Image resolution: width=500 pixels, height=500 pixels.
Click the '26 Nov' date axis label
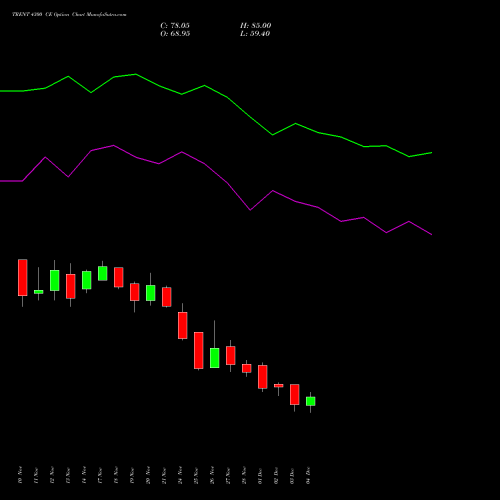click(x=212, y=475)
